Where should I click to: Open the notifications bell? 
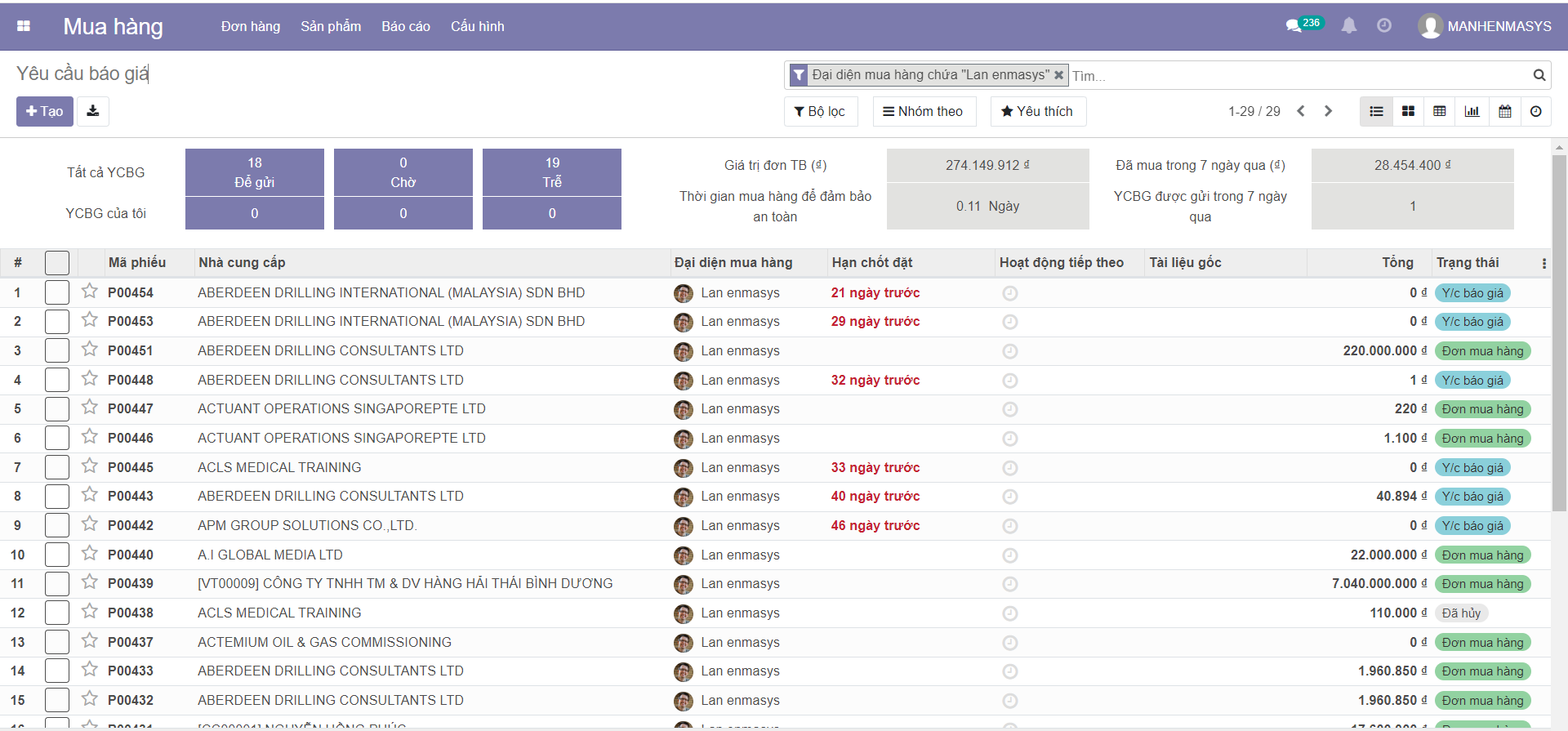click(1349, 26)
